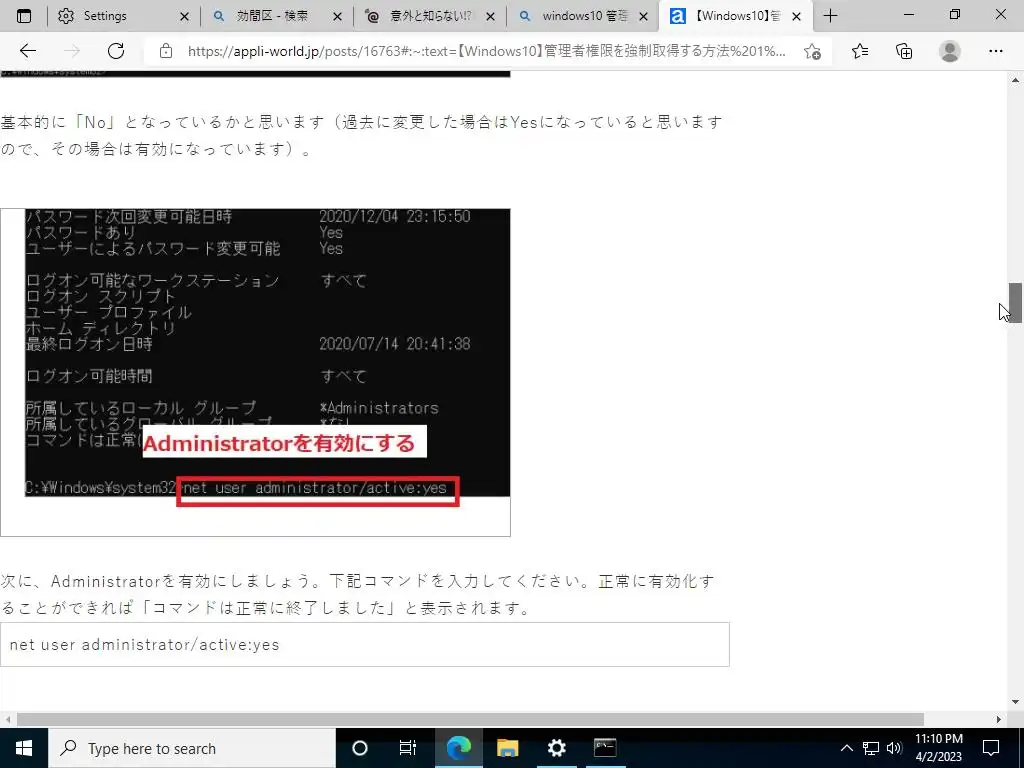Viewport: 1024px width, 768px height.
Task: Go back to the previous page
Action: click(x=27, y=51)
